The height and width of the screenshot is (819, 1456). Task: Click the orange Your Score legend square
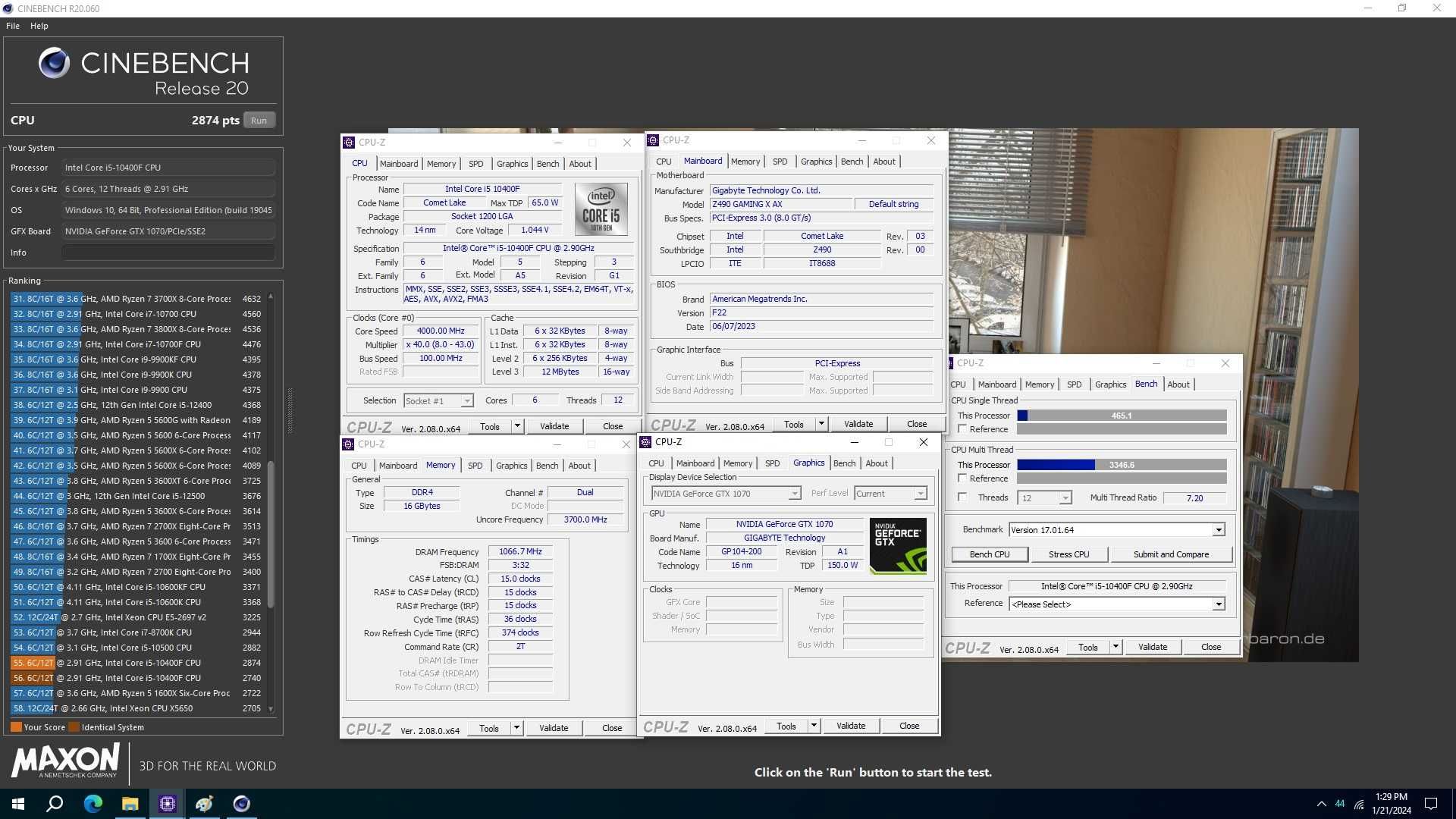tap(16, 727)
